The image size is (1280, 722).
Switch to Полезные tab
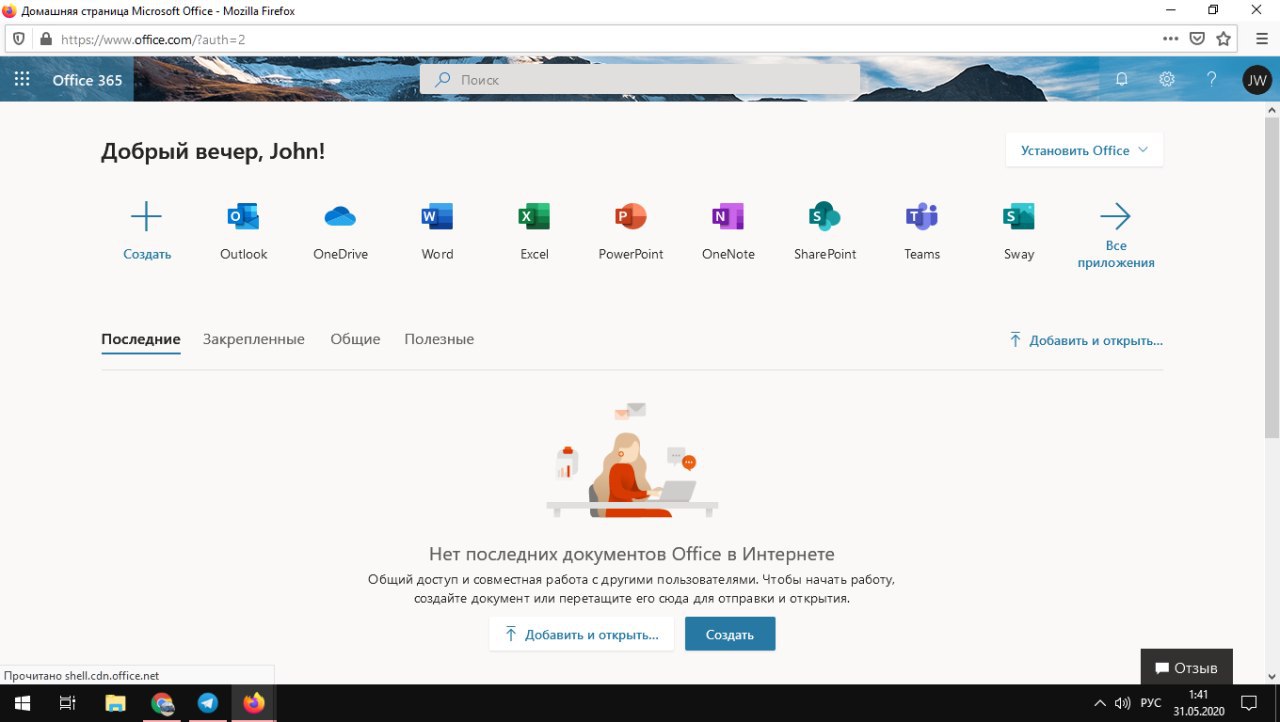click(439, 339)
